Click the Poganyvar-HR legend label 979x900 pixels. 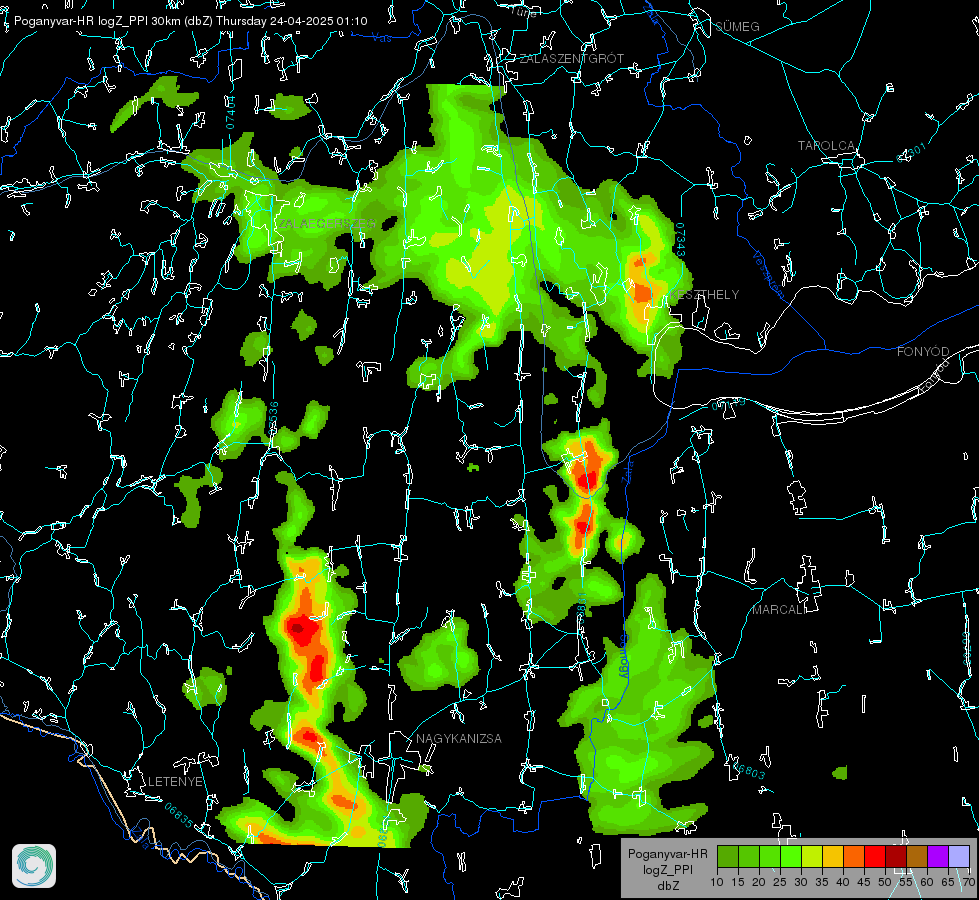[x=667, y=853]
